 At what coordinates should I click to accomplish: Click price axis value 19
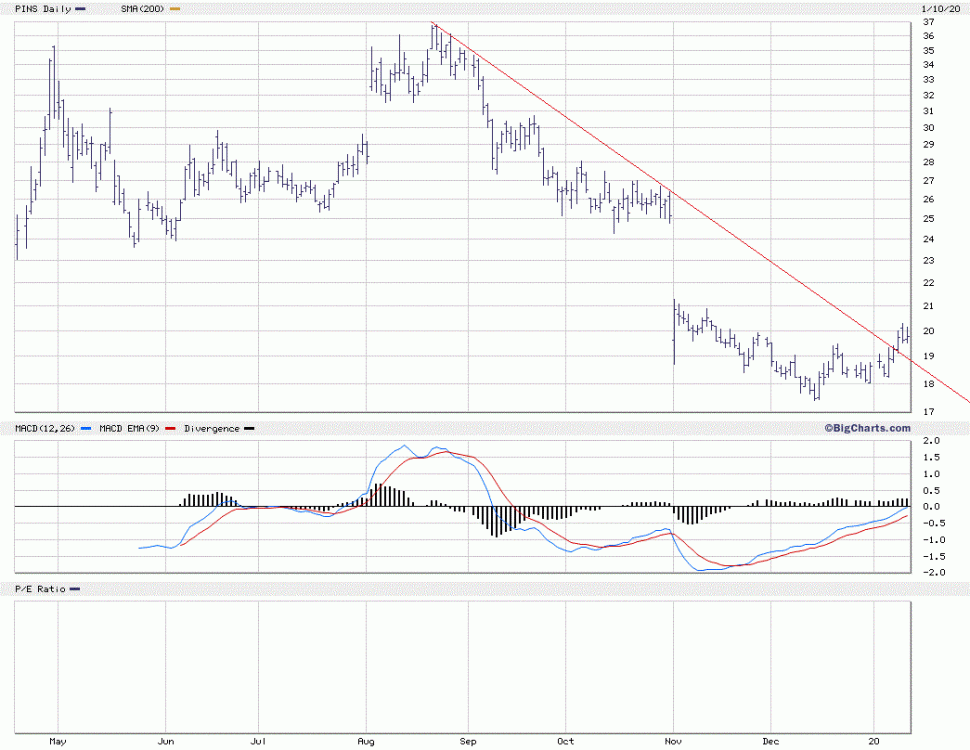pyautogui.click(x=929, y=356)
